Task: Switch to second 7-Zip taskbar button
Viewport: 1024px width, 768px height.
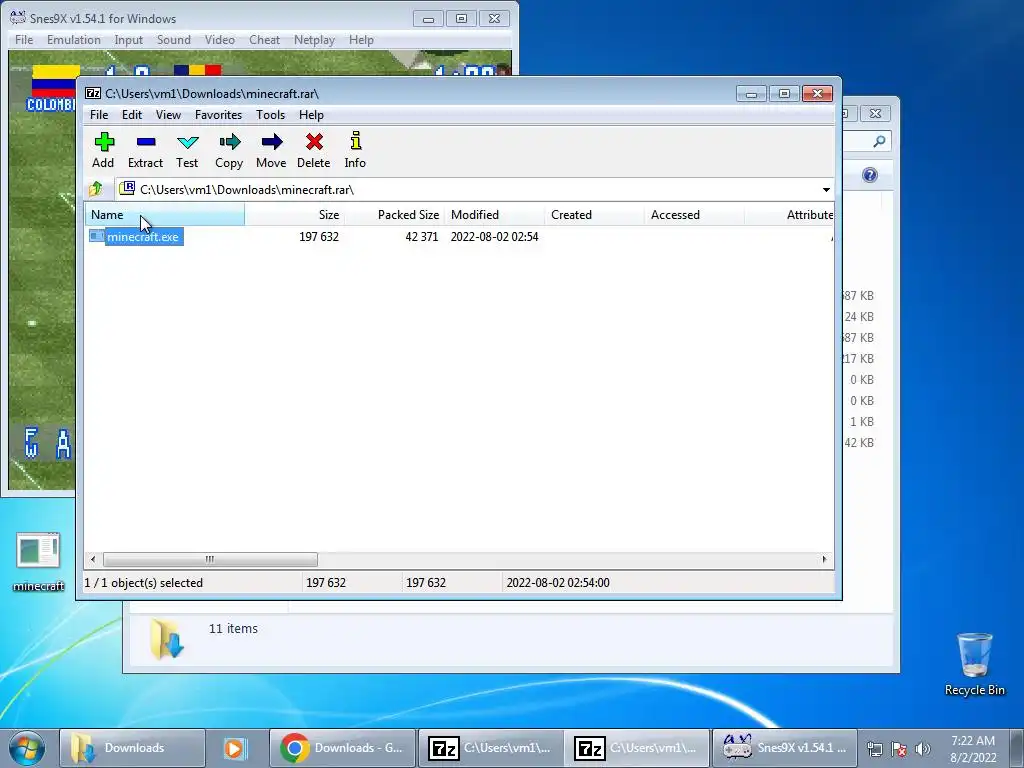Action: [x=637, y=748]
